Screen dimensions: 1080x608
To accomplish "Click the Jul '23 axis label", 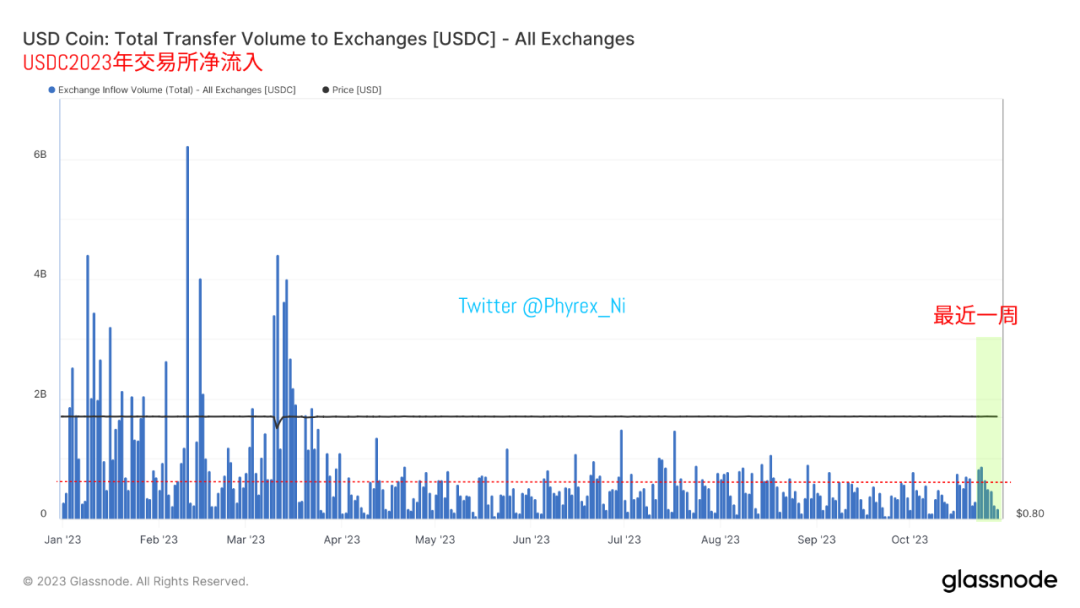I will coord(624,540).
